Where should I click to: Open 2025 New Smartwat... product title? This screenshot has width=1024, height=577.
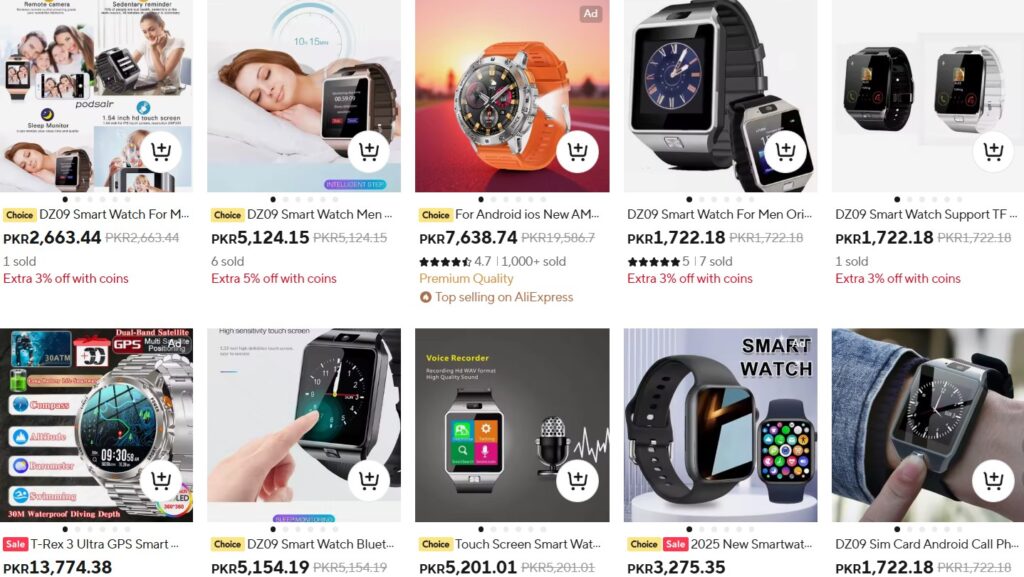click(x=752, y=544)
